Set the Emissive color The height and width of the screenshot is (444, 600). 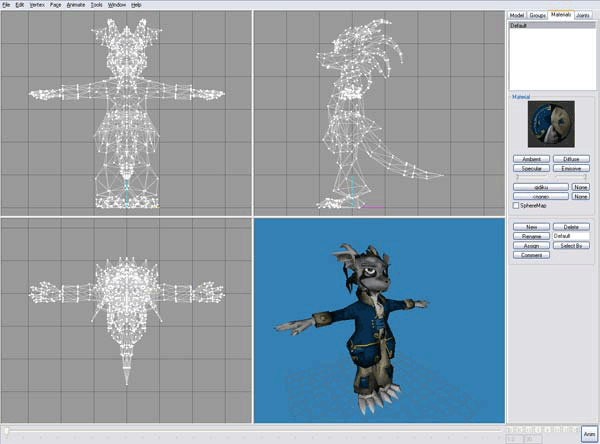(571, 168)
